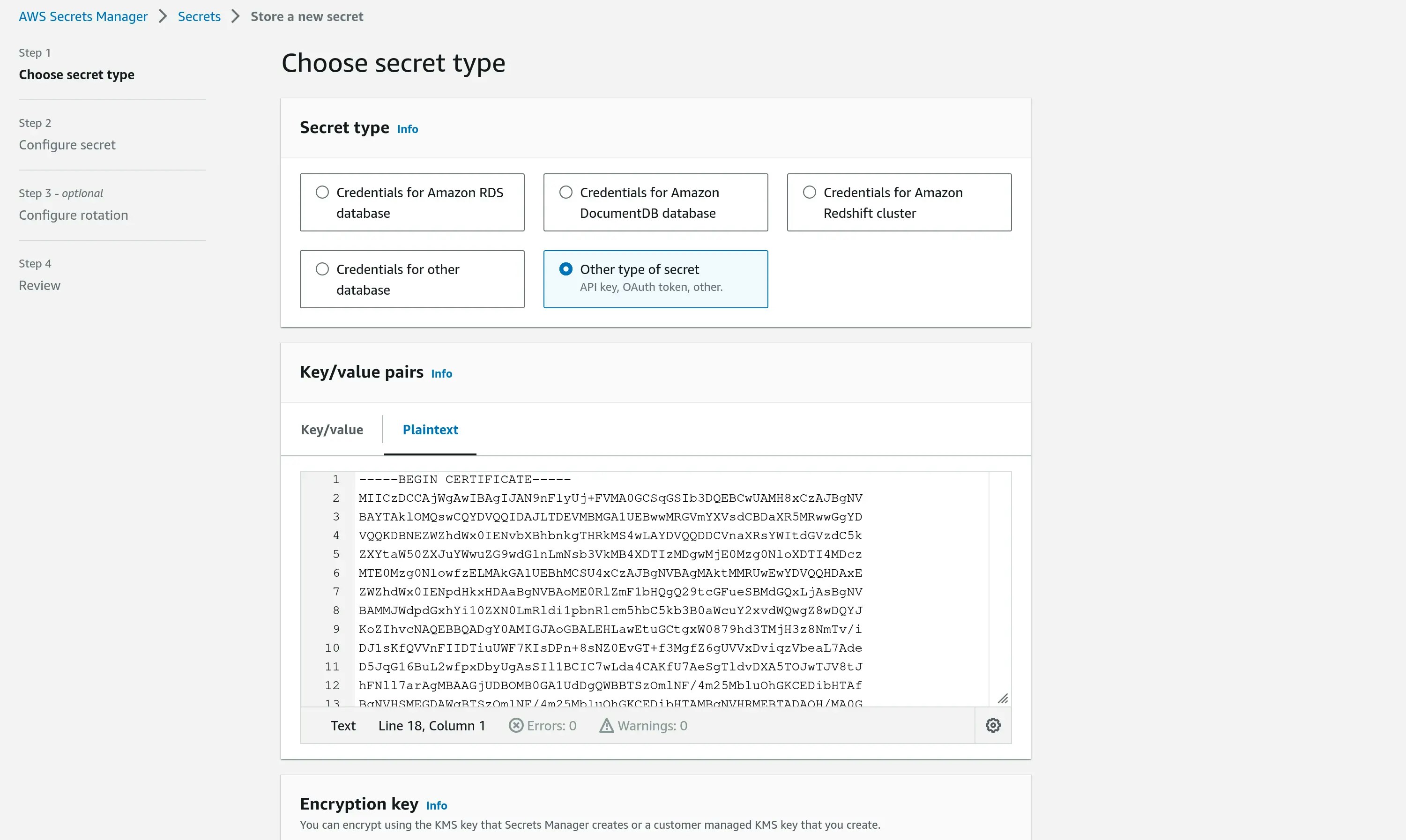The width and height of the screenshot is (1406, 840).
Task: Go to Secrets breadcrumb link
Action: (199, 16)
